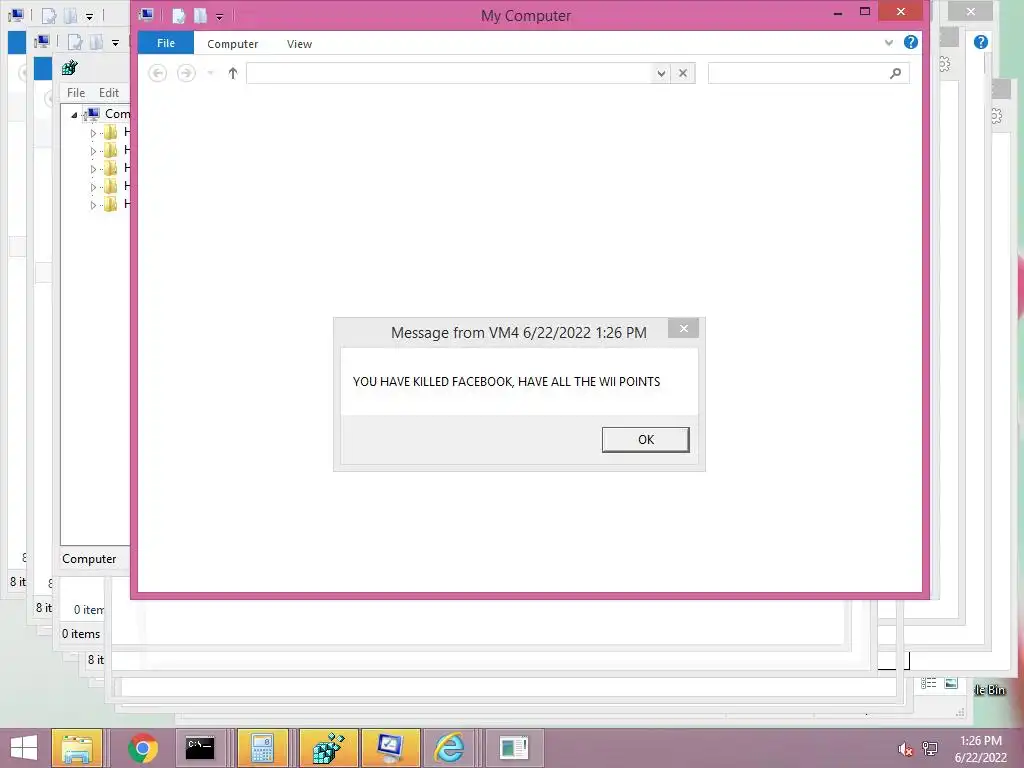The width and height of the screenshot is (1024, 768).
Task: Click New folder icon in rearmost Explorer title bar
Action: 70,16
